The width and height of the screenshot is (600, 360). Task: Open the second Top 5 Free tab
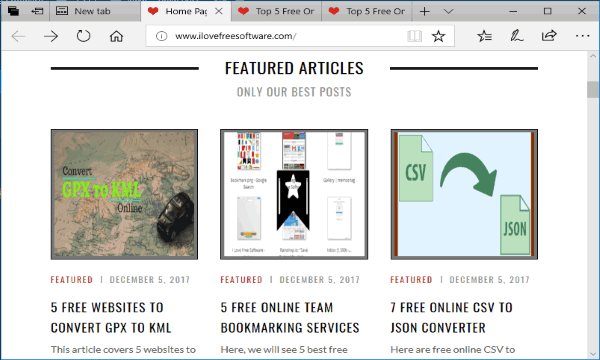coord(367,11)
